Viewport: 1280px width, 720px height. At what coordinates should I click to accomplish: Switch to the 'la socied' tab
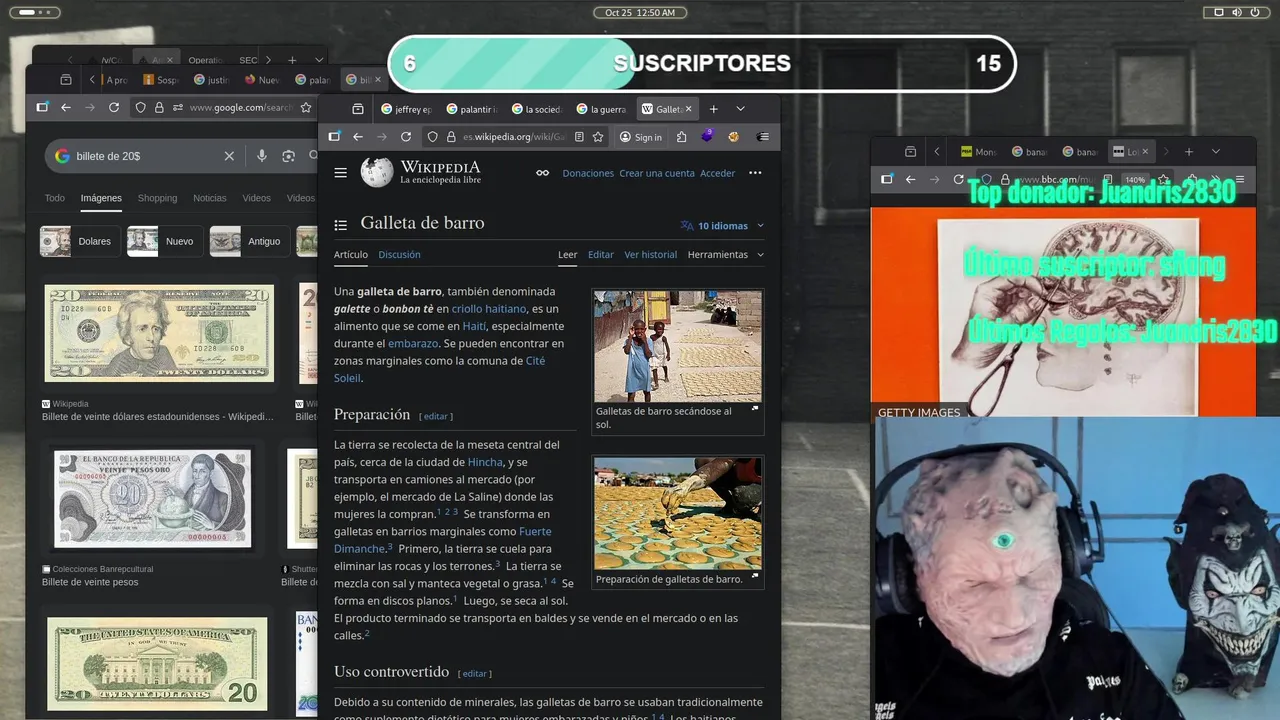click(x=536, y=109)
